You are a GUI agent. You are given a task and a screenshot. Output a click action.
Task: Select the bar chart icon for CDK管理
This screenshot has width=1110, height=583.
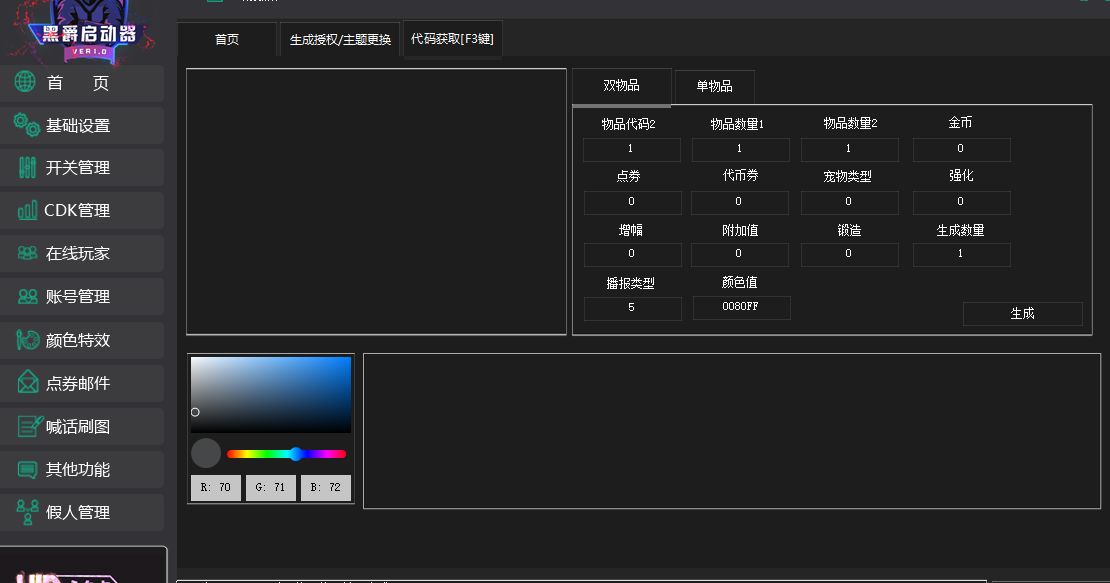coord(27,211)
